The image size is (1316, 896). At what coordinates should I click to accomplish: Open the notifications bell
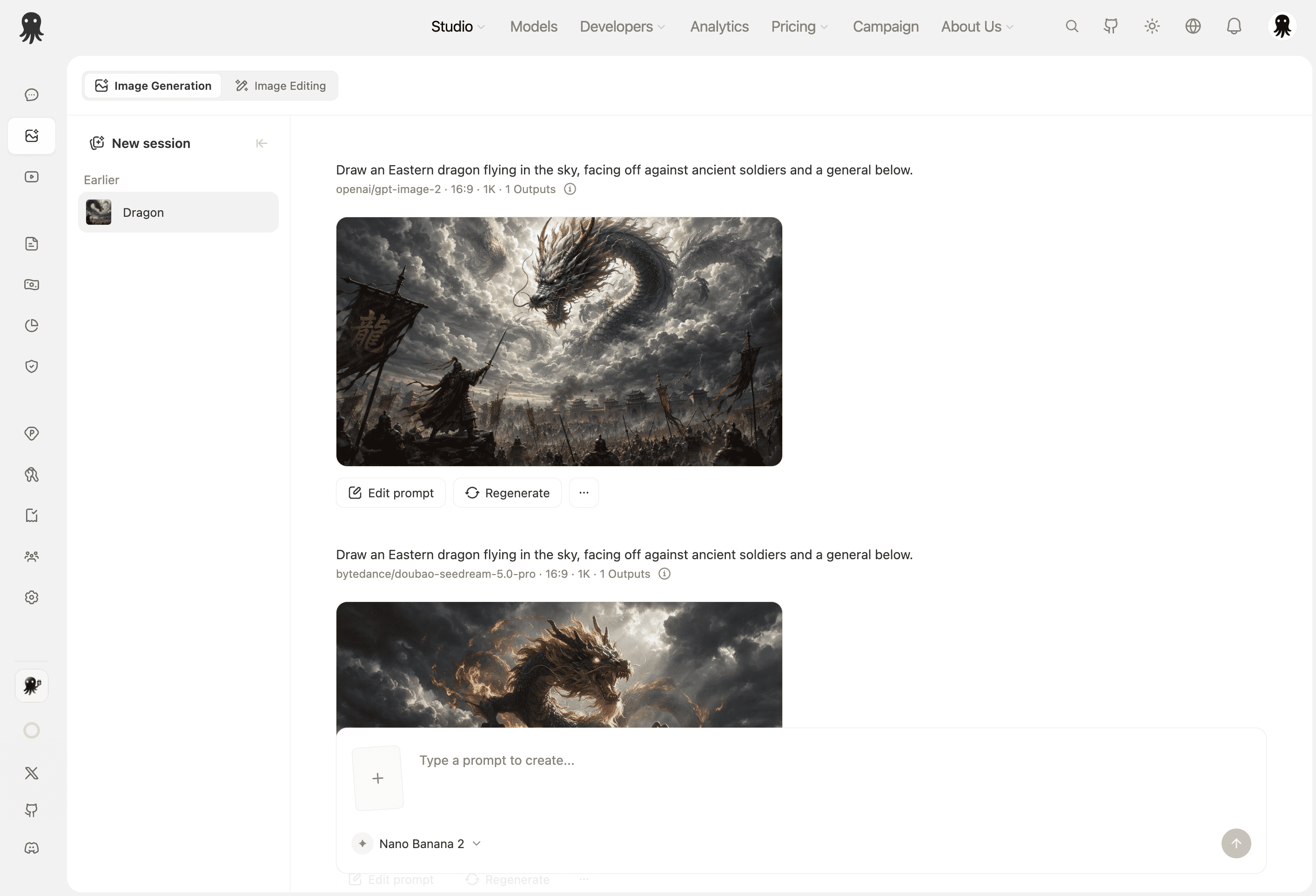1234,26
